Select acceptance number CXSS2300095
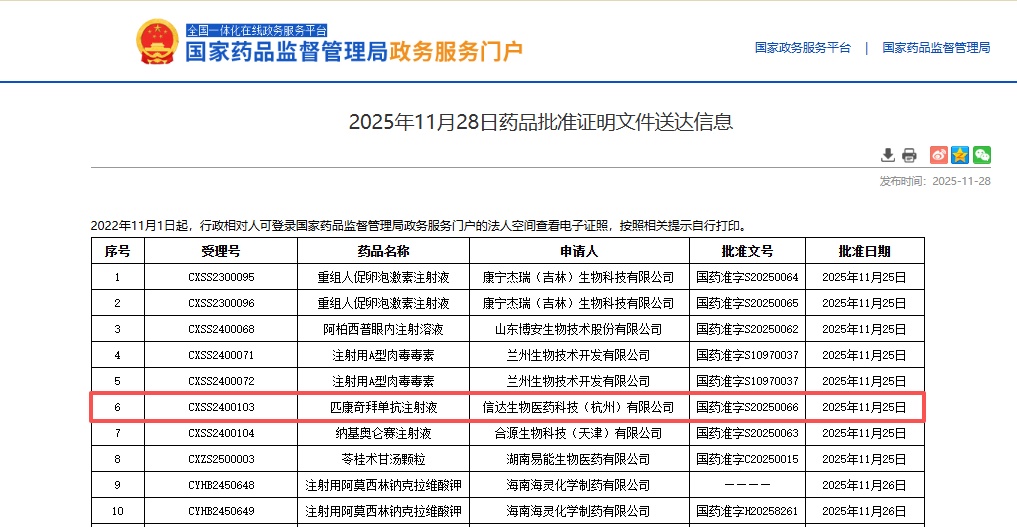 (221, 277)
